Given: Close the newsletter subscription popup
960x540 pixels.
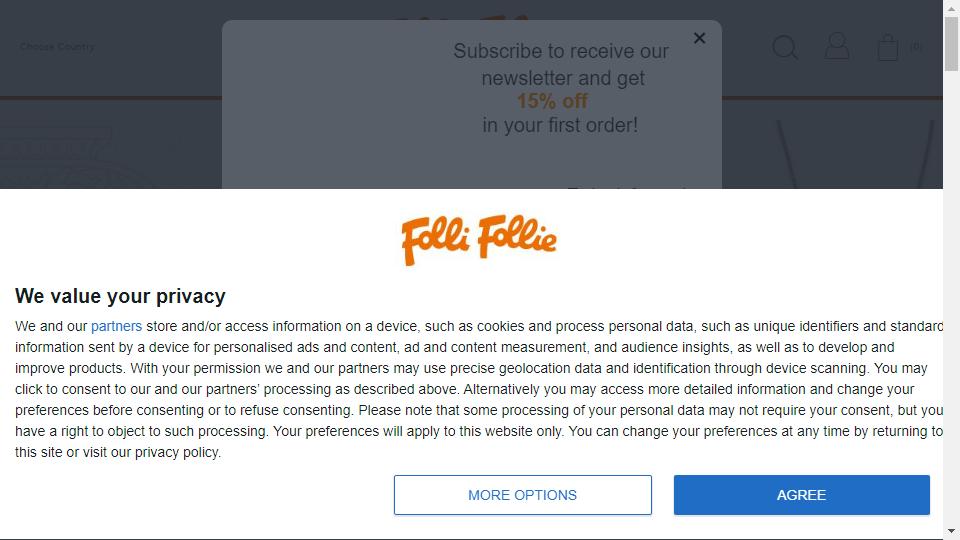Looking at the screenshot, I should (699, 38).
